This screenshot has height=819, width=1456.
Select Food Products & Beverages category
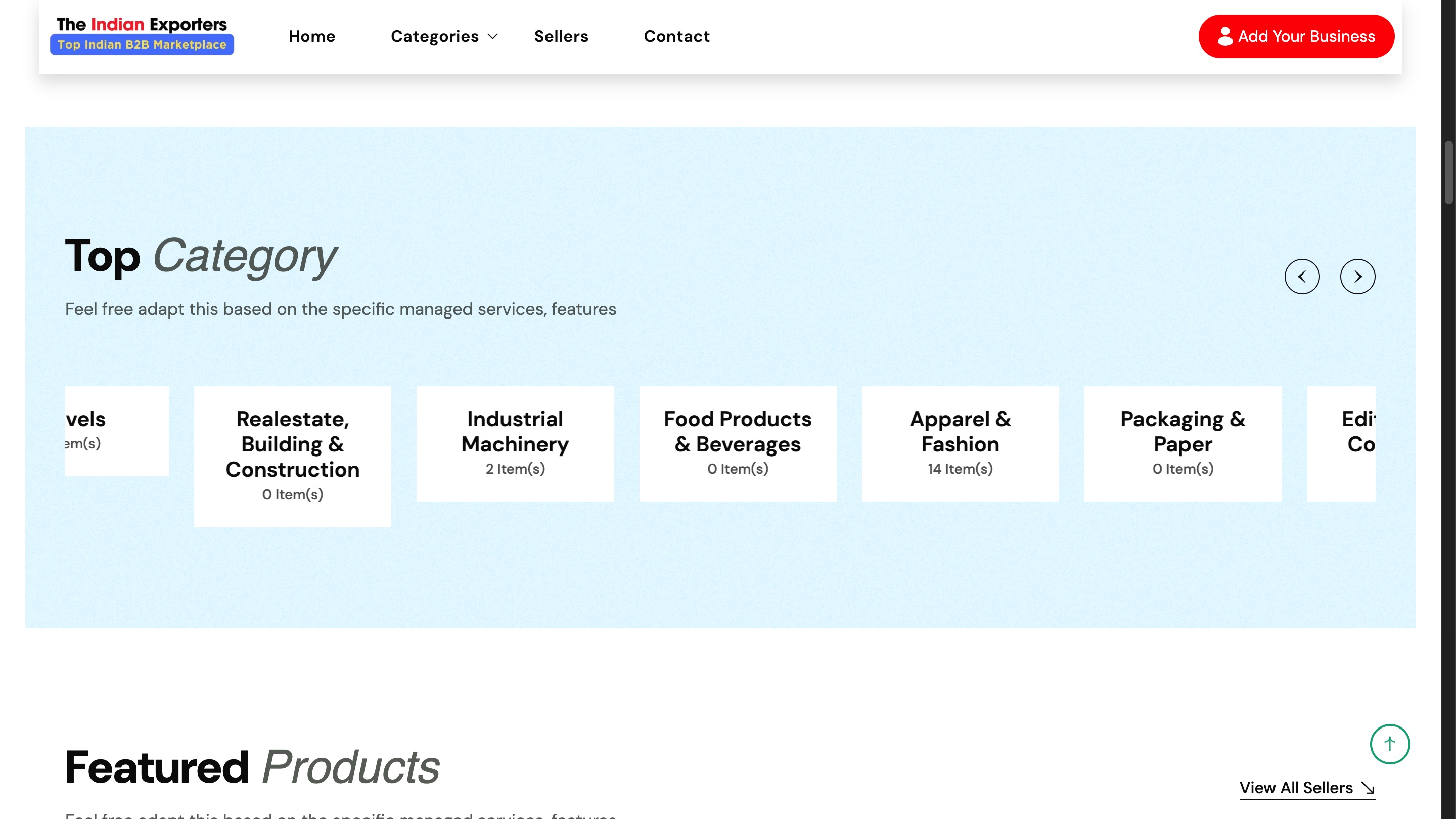tap(737, 443)
